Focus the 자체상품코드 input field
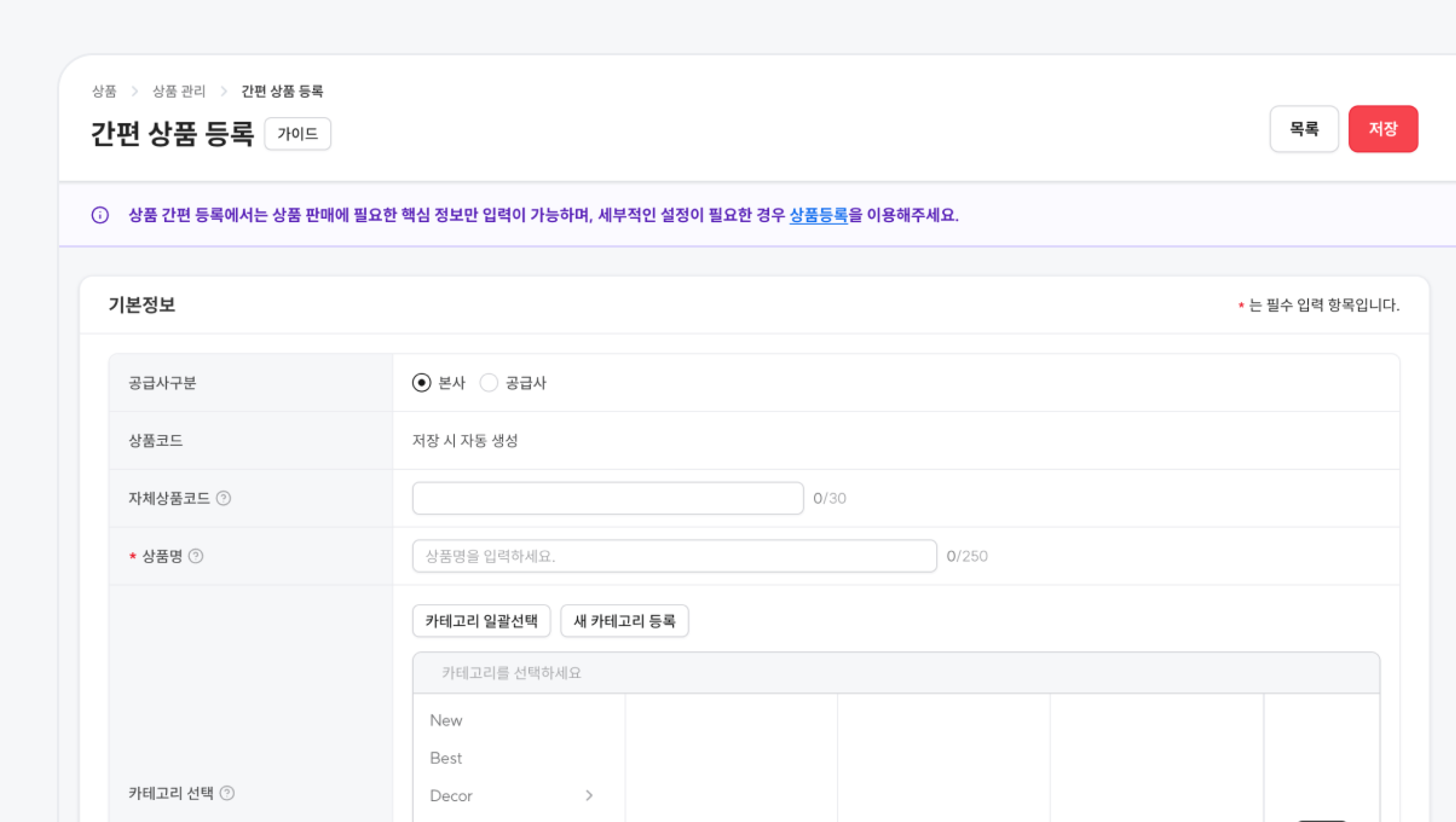Screen dimensions: 1456x822 (608, 498)
